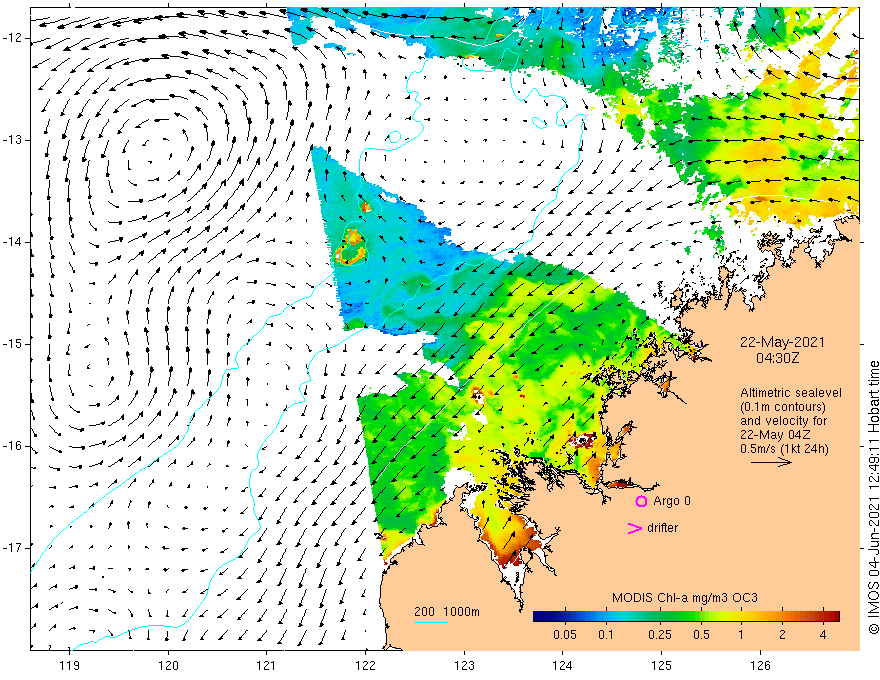Screen dimensions: 880x680
Task: Click the 'Altimetric sealevel' caption line
Action: pos(791,393)
